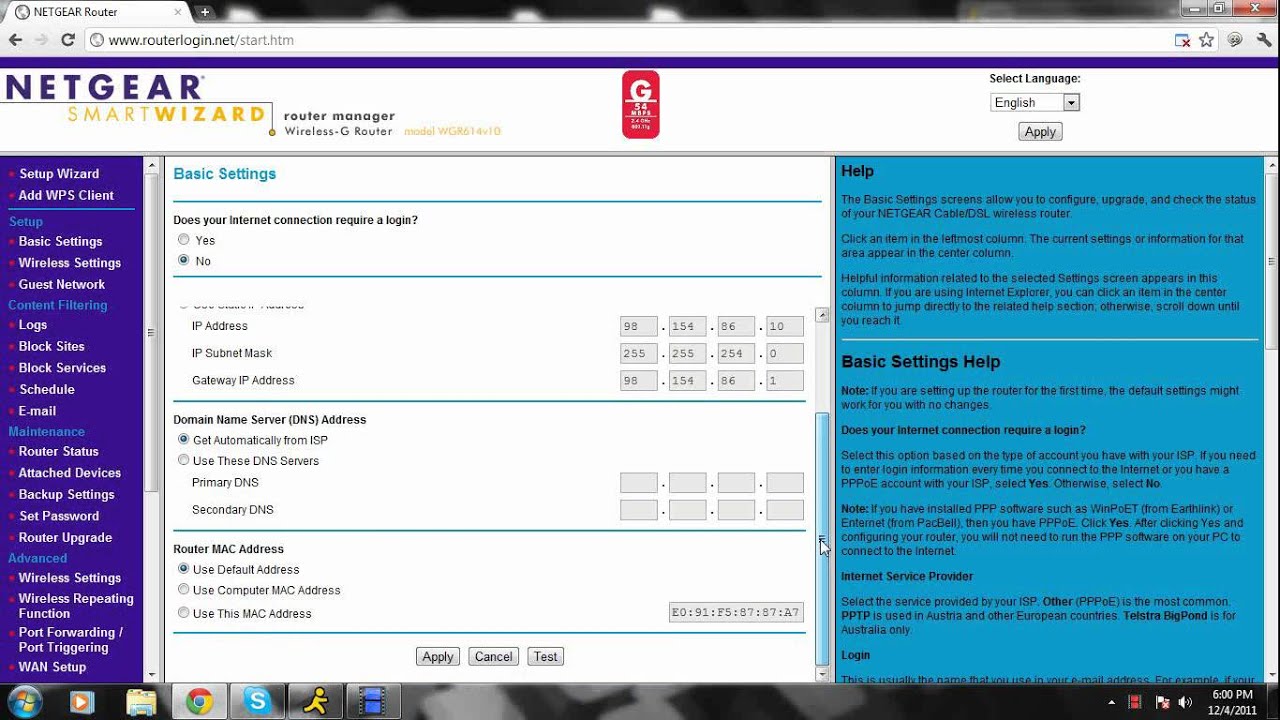The height and width of the screenshot is (720, 1280).
Task: Click the Wireless-G 54 Mbps logo
Action: [640, 104]
